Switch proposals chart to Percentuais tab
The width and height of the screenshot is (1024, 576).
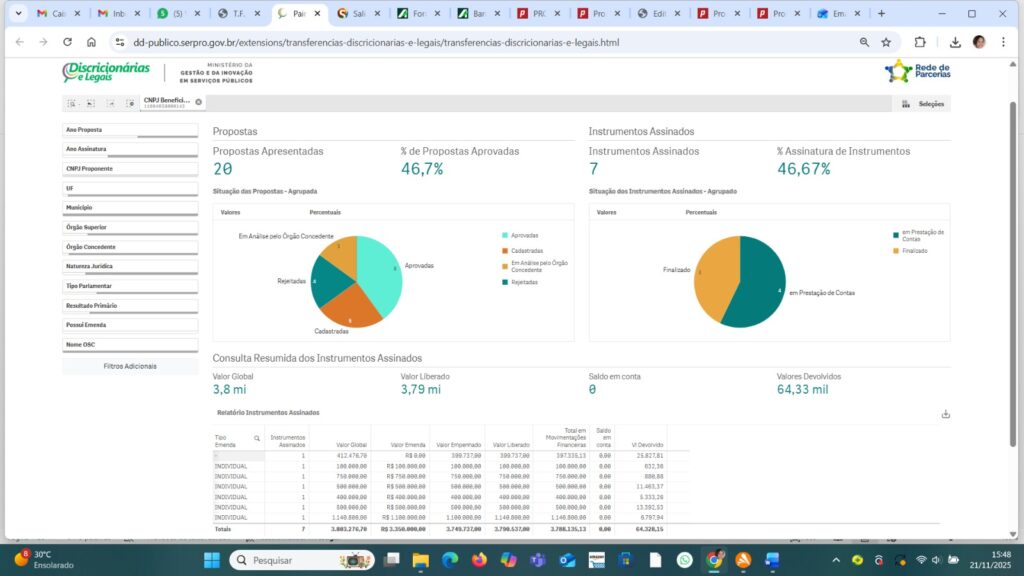pyautogui.click(x=325, y=213)
